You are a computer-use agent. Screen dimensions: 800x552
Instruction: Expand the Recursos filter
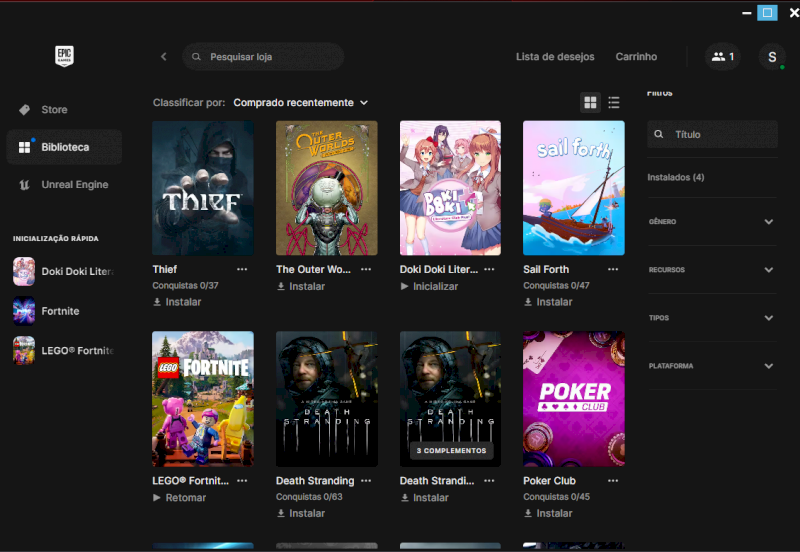click(x=712, y=269)
